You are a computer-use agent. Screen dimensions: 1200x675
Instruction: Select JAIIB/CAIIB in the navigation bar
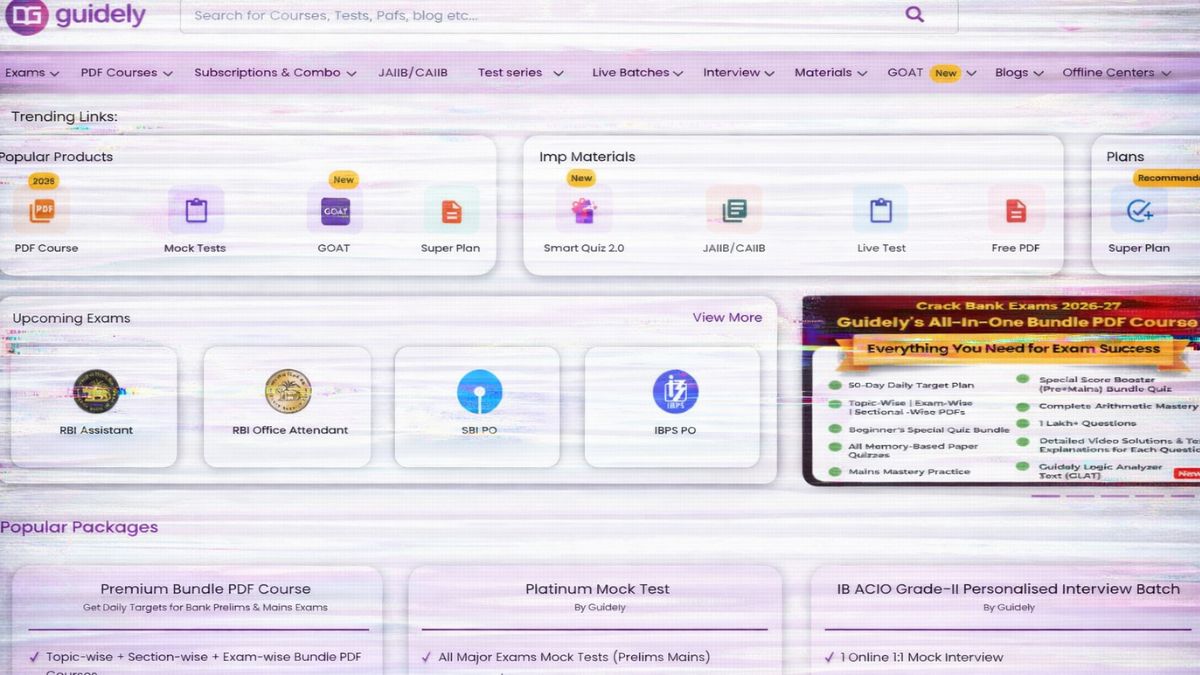[x=413, y=72]
